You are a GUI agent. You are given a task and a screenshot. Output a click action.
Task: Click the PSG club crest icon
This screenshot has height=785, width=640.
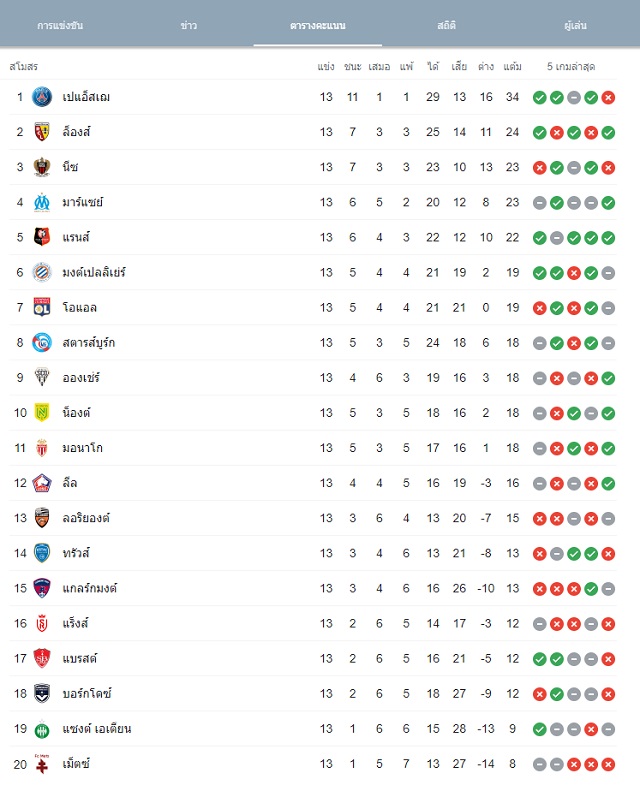[x=42, y=97]
